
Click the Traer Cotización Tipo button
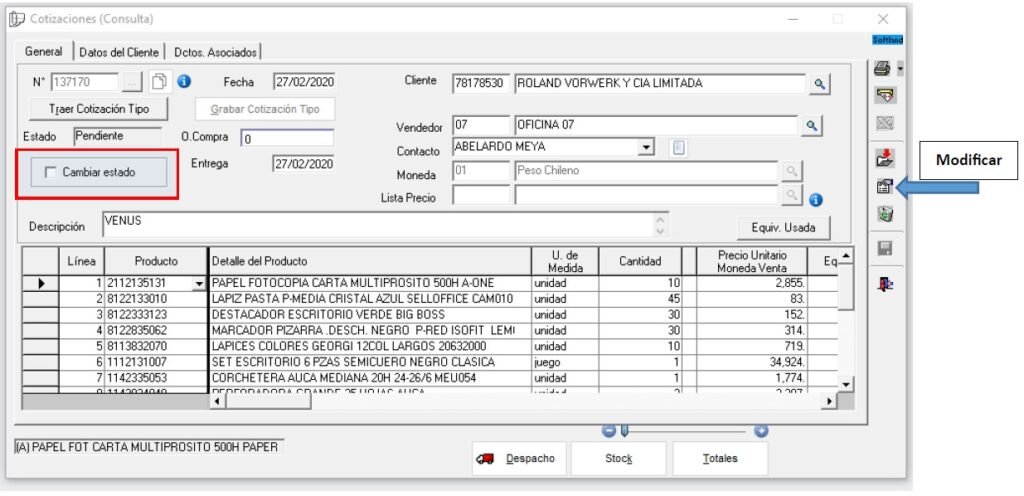99,109
